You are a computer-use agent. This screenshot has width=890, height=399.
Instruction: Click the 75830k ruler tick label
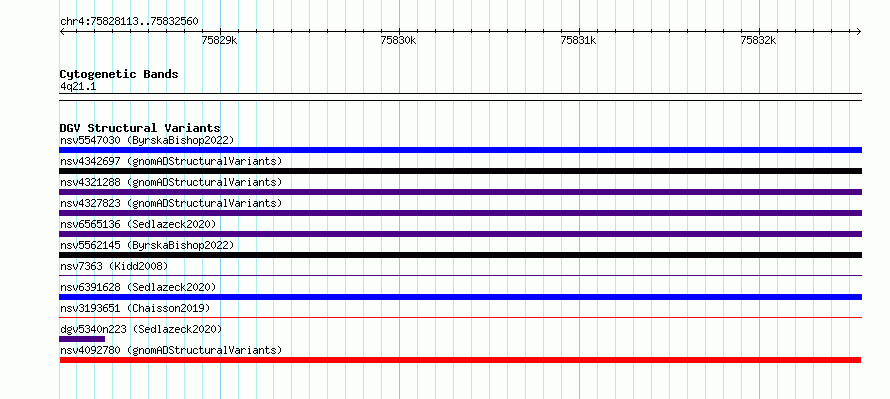click(x=399, y=40)
